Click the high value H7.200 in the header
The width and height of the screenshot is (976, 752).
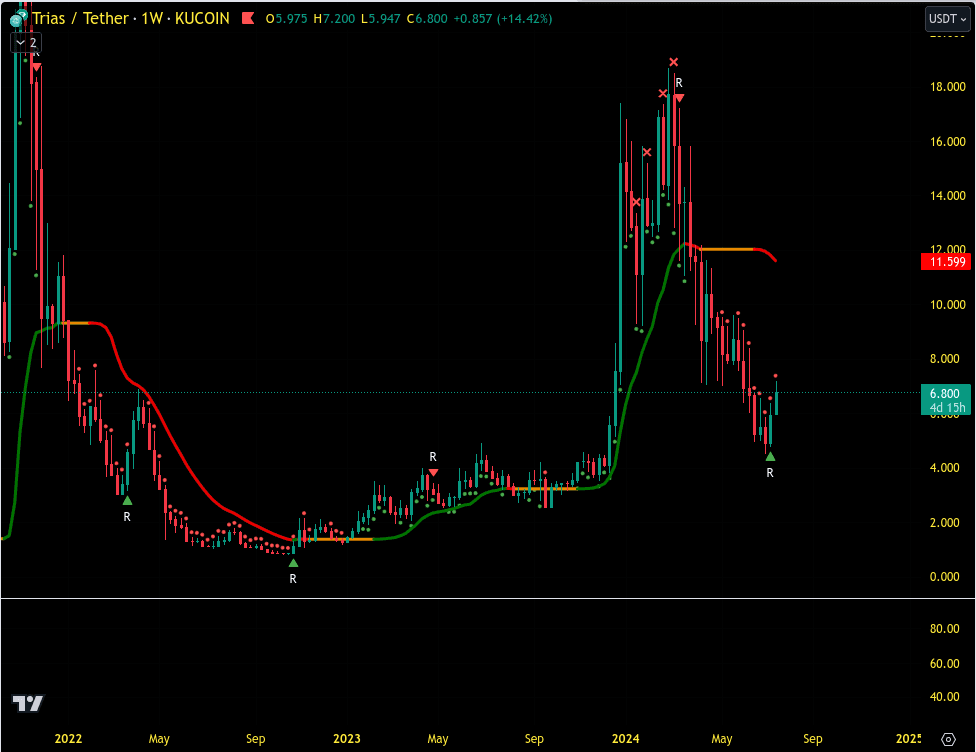[334, 19]
